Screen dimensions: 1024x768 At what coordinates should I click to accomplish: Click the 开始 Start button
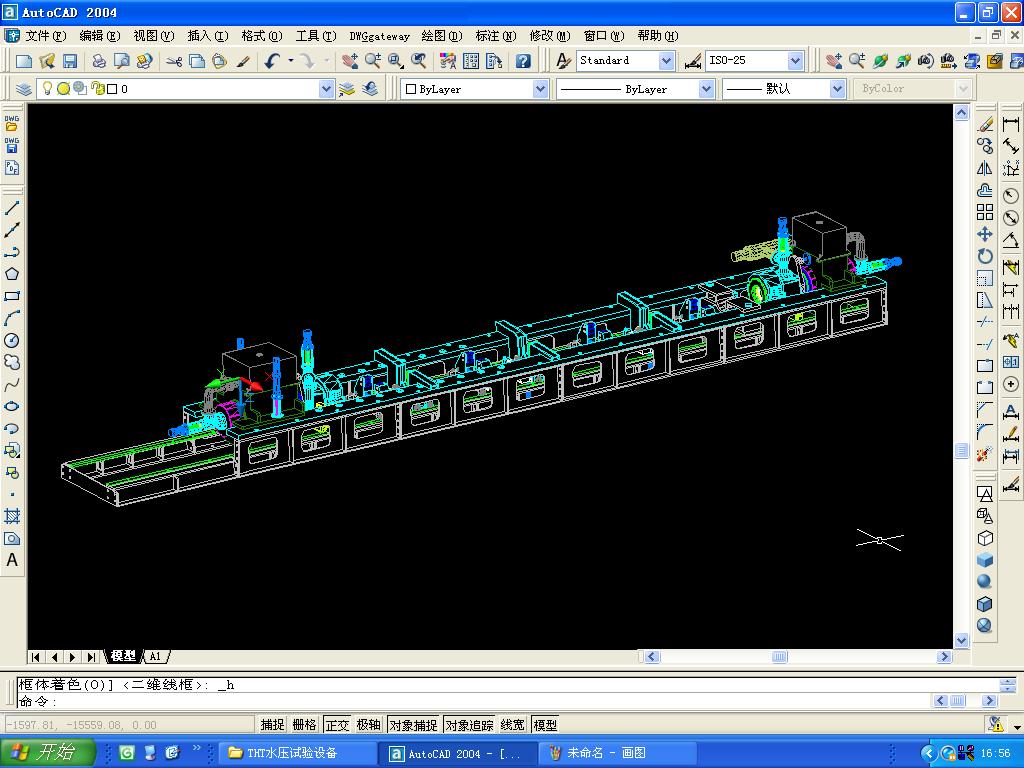coord(48,753)
